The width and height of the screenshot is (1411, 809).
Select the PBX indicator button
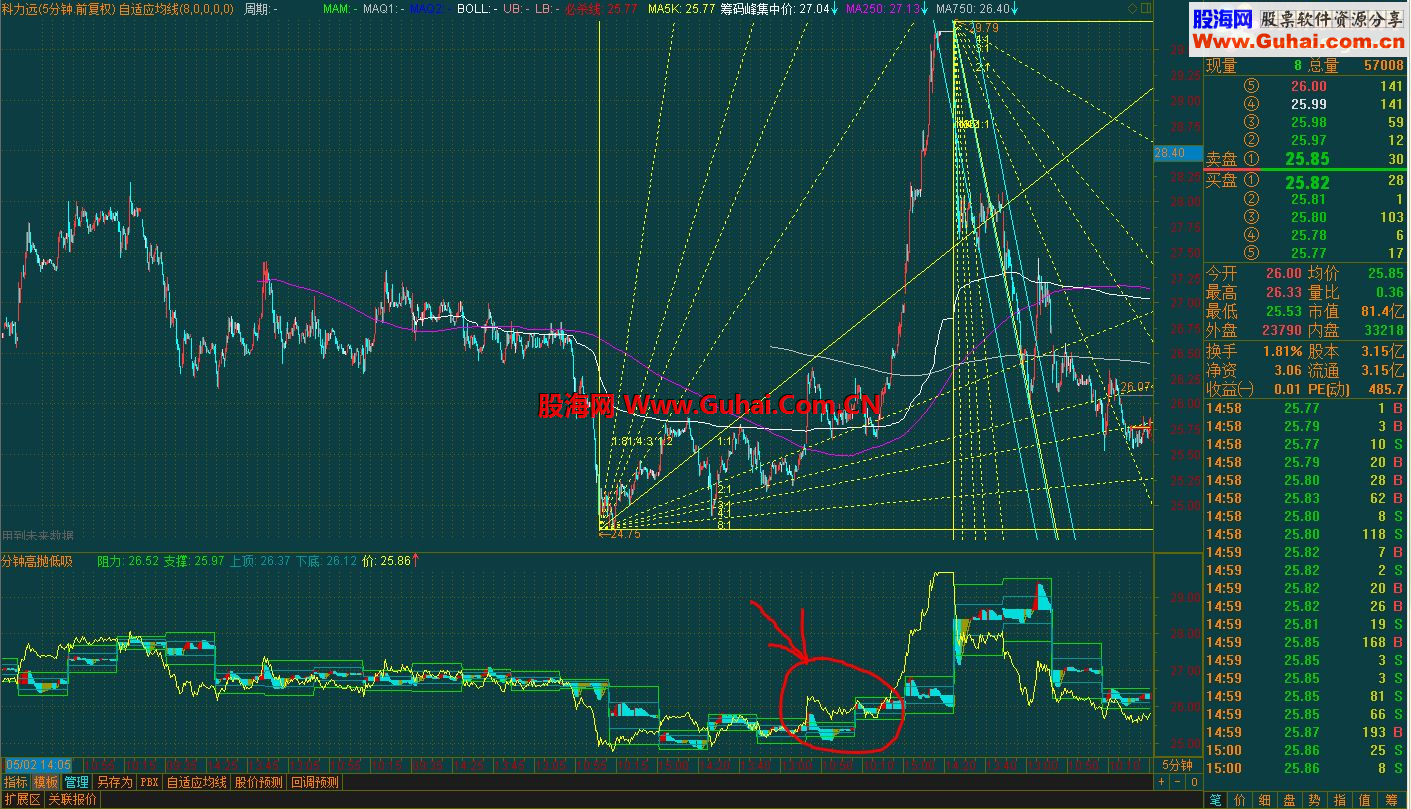click(149, 782)
